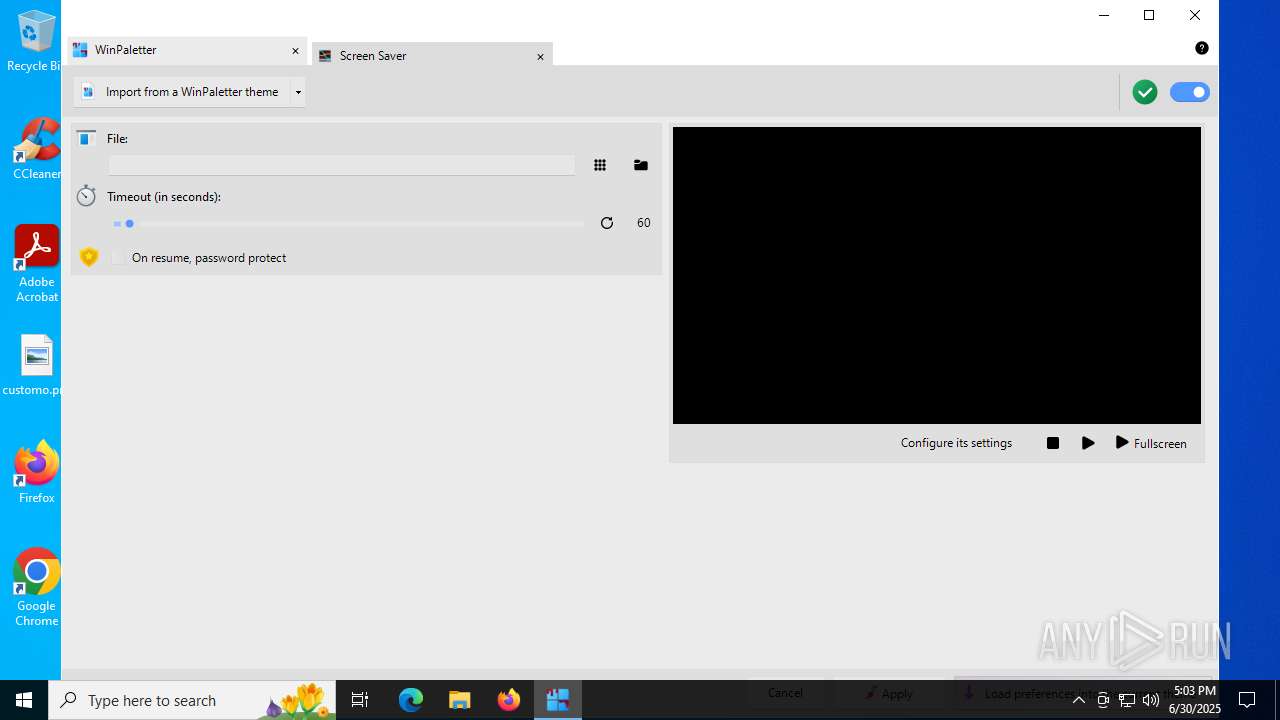Click the green checkmark icon

(1145, 92)
